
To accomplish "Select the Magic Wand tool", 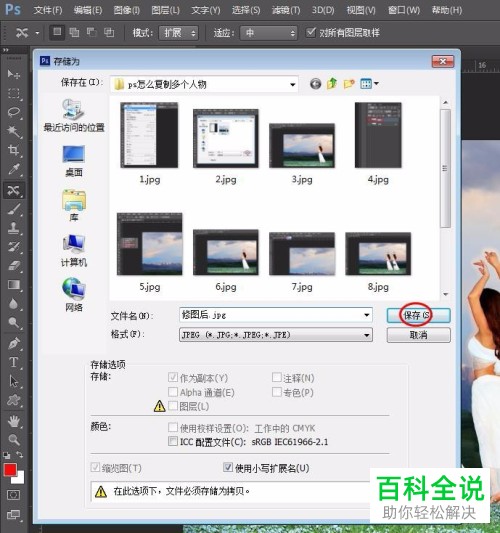I will [x=14, y=131].
